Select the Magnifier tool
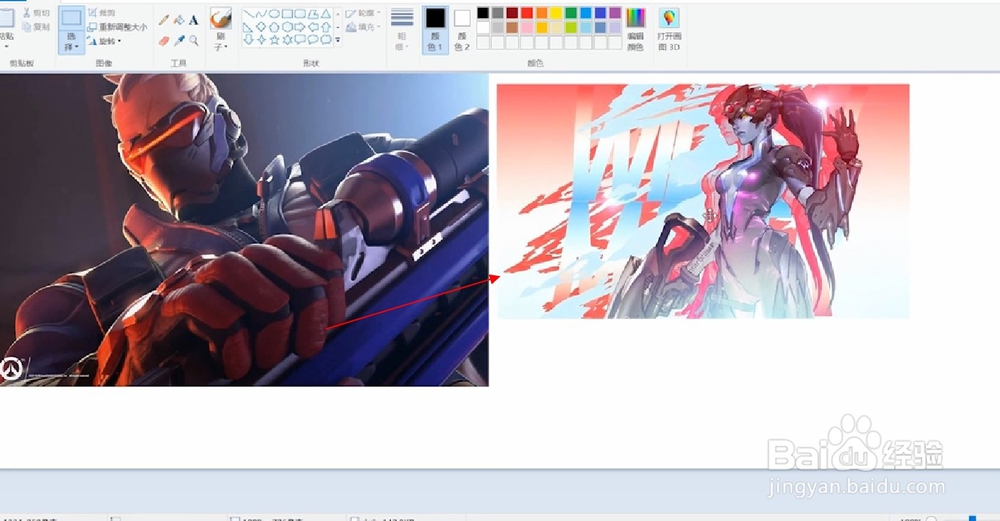Screen dimensions: 1000x521 coord(194,41)
